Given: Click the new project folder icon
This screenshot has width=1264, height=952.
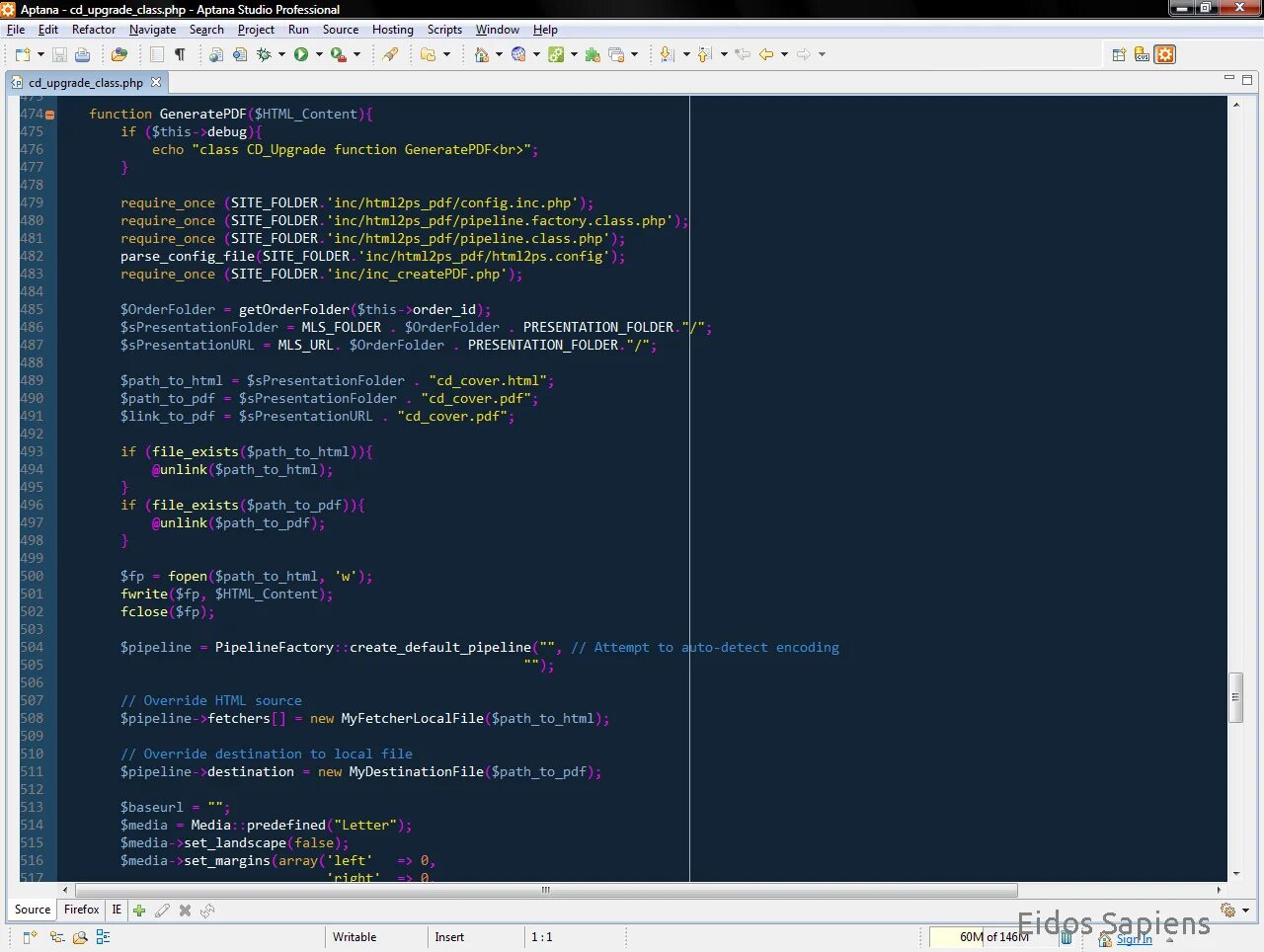Looking at the screenshot, I should click(429, 54).
